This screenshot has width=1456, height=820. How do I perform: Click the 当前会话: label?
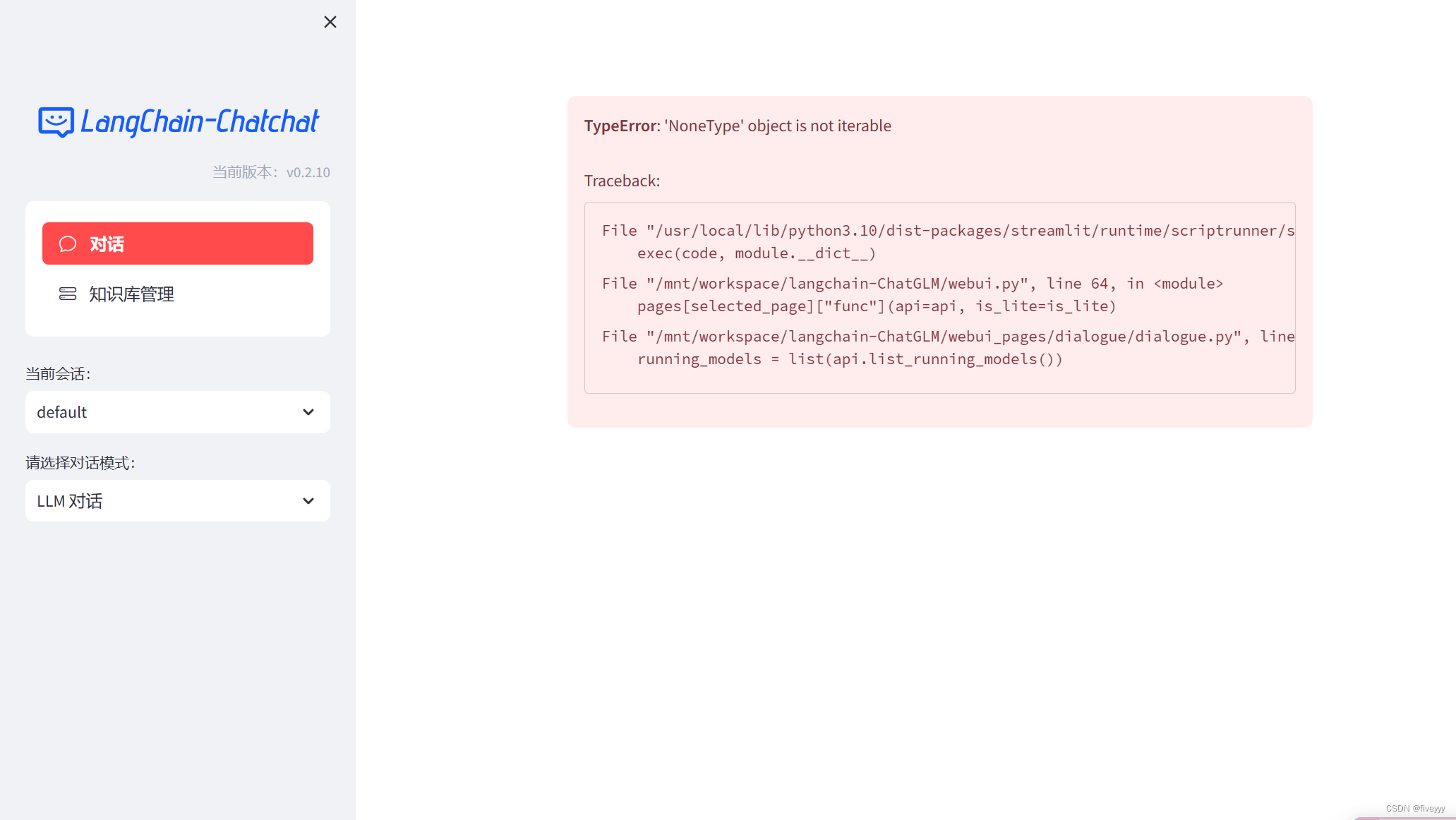[59, 374]
